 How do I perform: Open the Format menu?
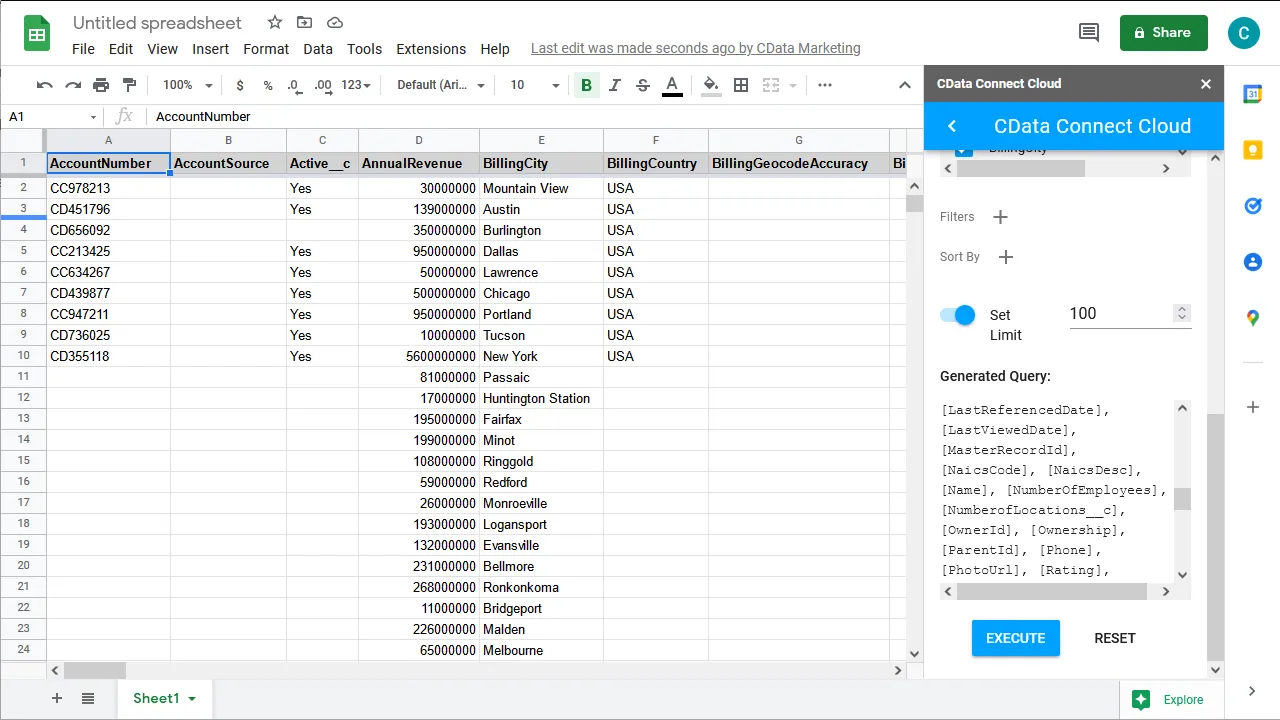coord(266,48)
